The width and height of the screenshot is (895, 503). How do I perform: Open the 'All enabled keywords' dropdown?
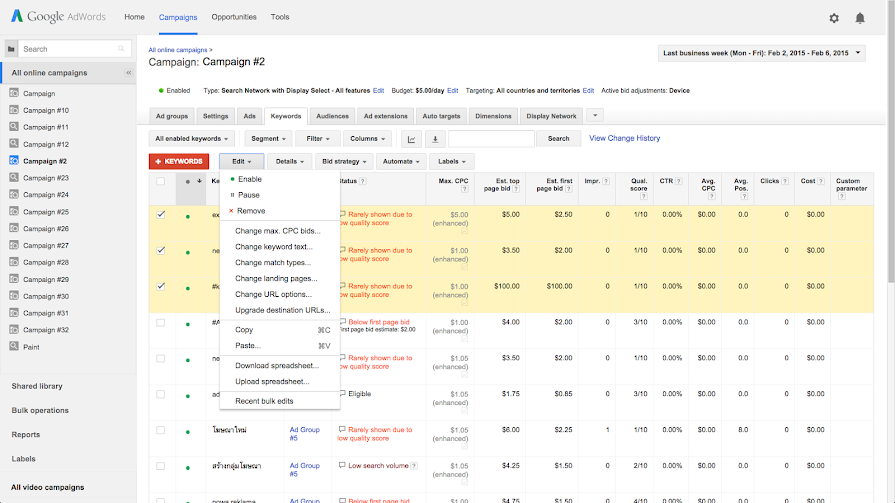pyautogui.click(x=193, y=139)
